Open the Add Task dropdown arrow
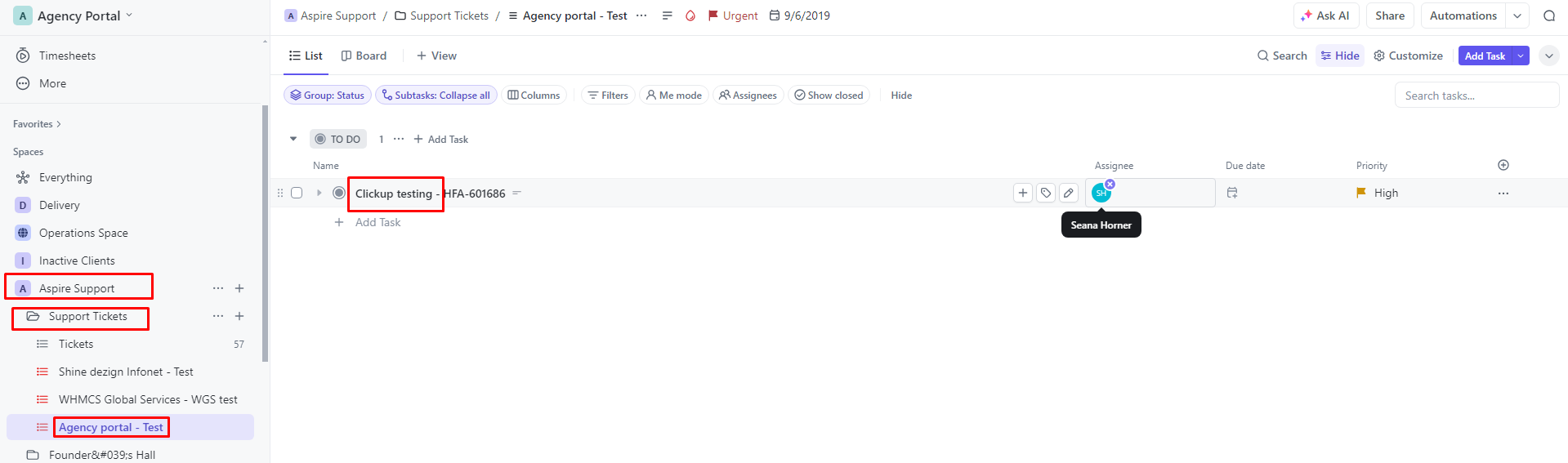The height and width of the screenshot is (463, 1568). (1521, 56)
